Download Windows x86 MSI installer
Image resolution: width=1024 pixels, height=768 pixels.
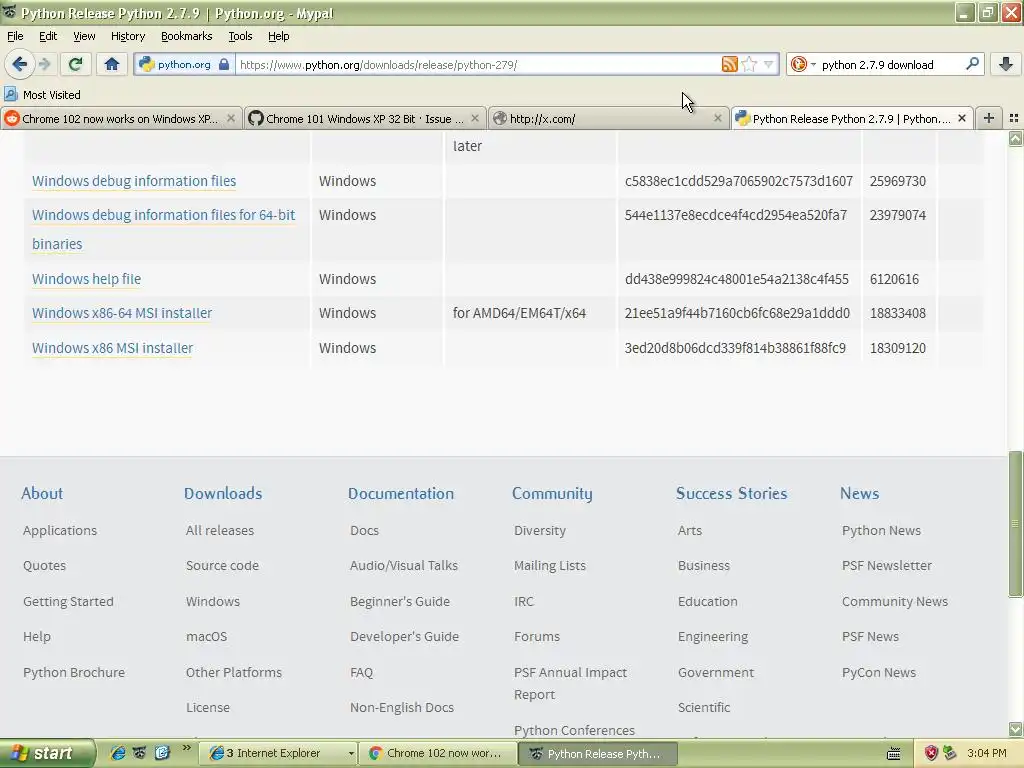click(x=112, y=348)
